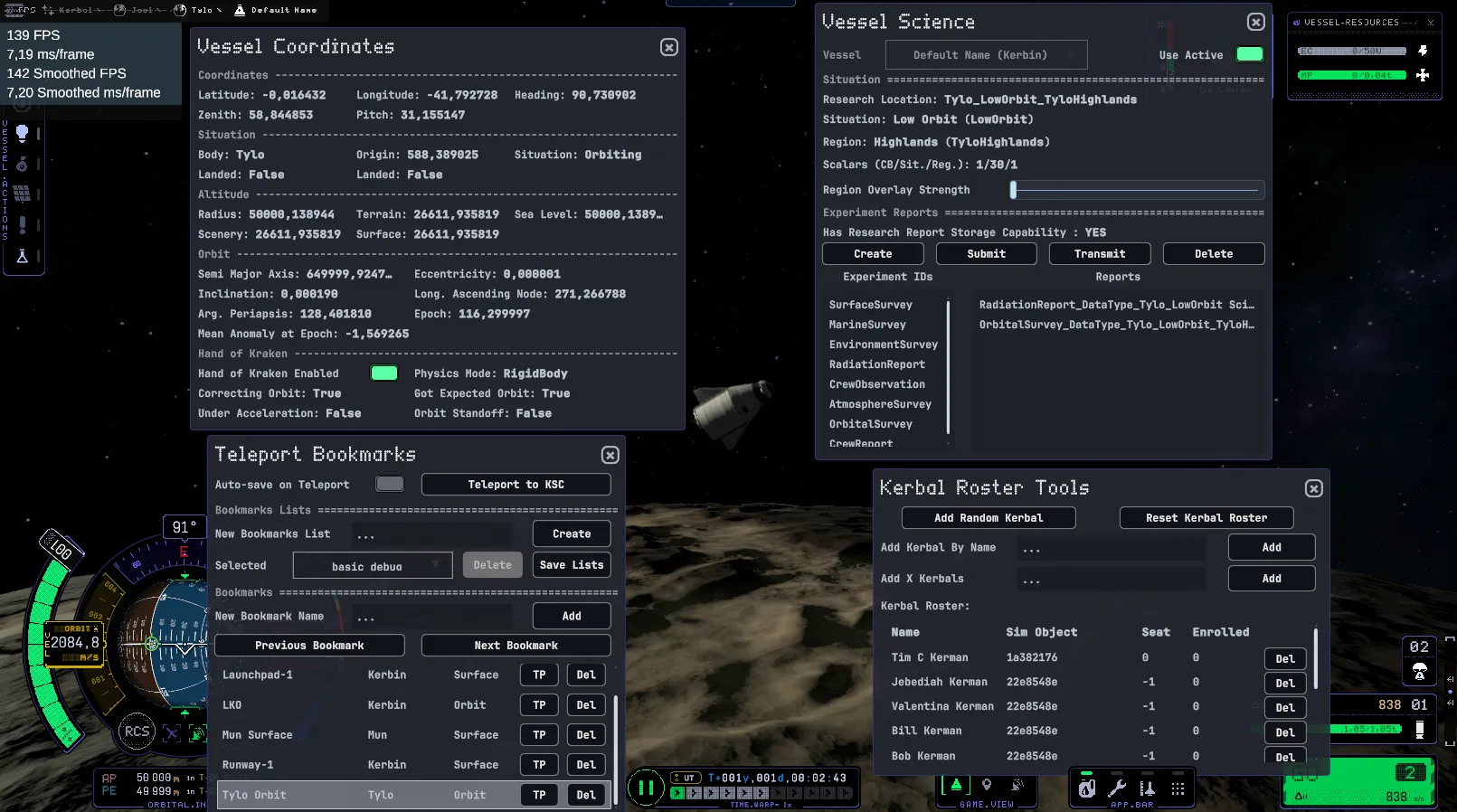This screenshot has width=1457, height=812.
Task: Click Create in Experiment Reports
Action: tap(873, 254)
